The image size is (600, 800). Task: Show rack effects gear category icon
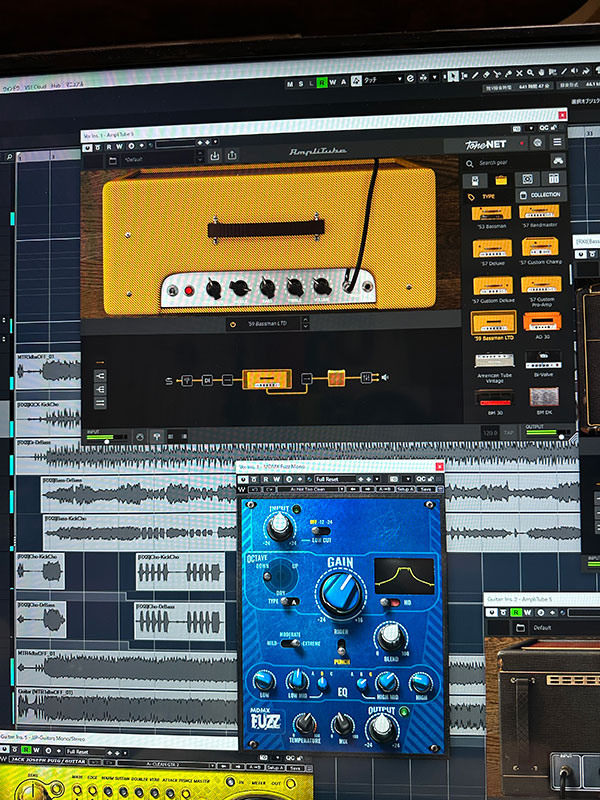(554, 178)
